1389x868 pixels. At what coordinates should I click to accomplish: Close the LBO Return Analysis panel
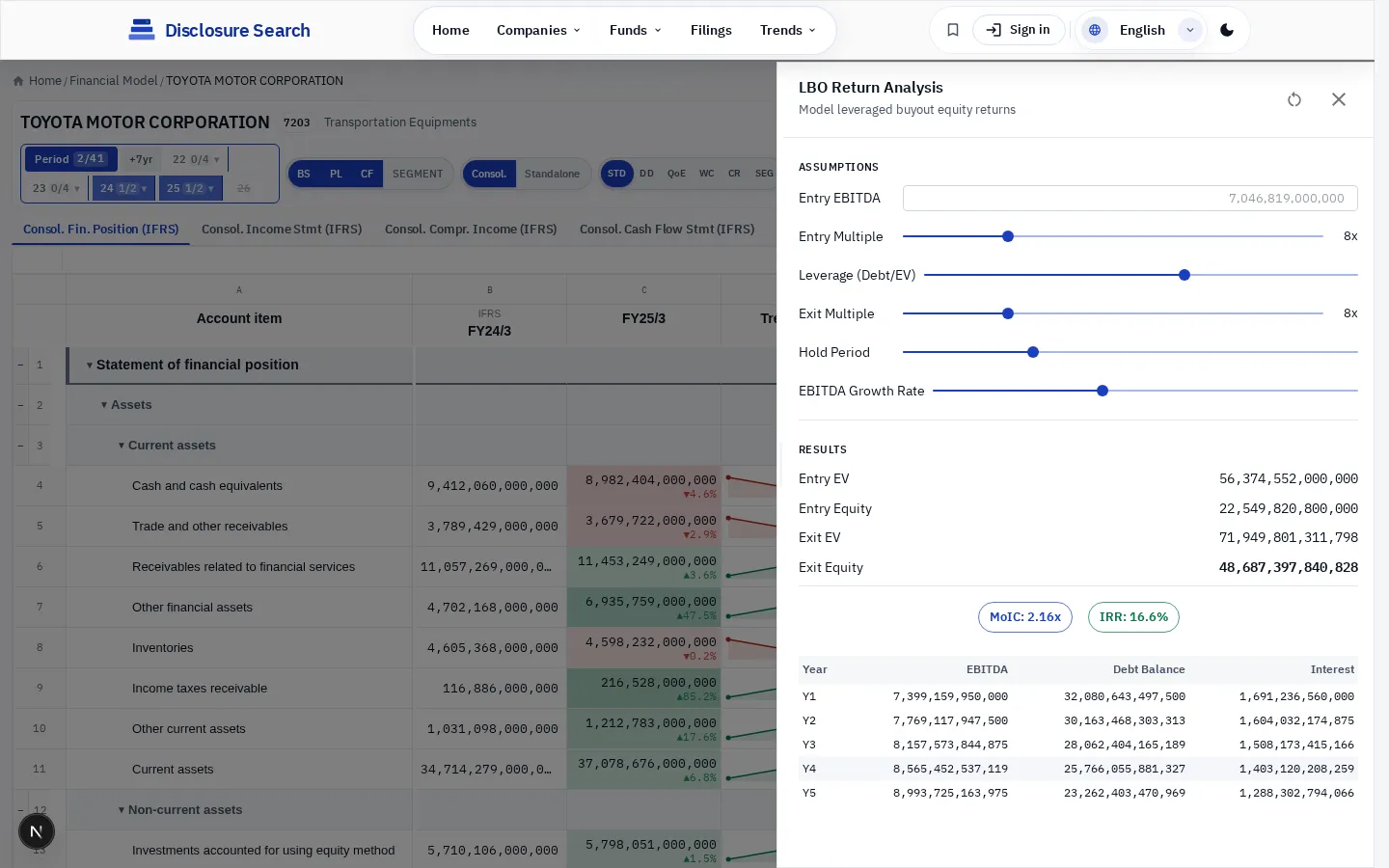click(x=1339, y=99)
